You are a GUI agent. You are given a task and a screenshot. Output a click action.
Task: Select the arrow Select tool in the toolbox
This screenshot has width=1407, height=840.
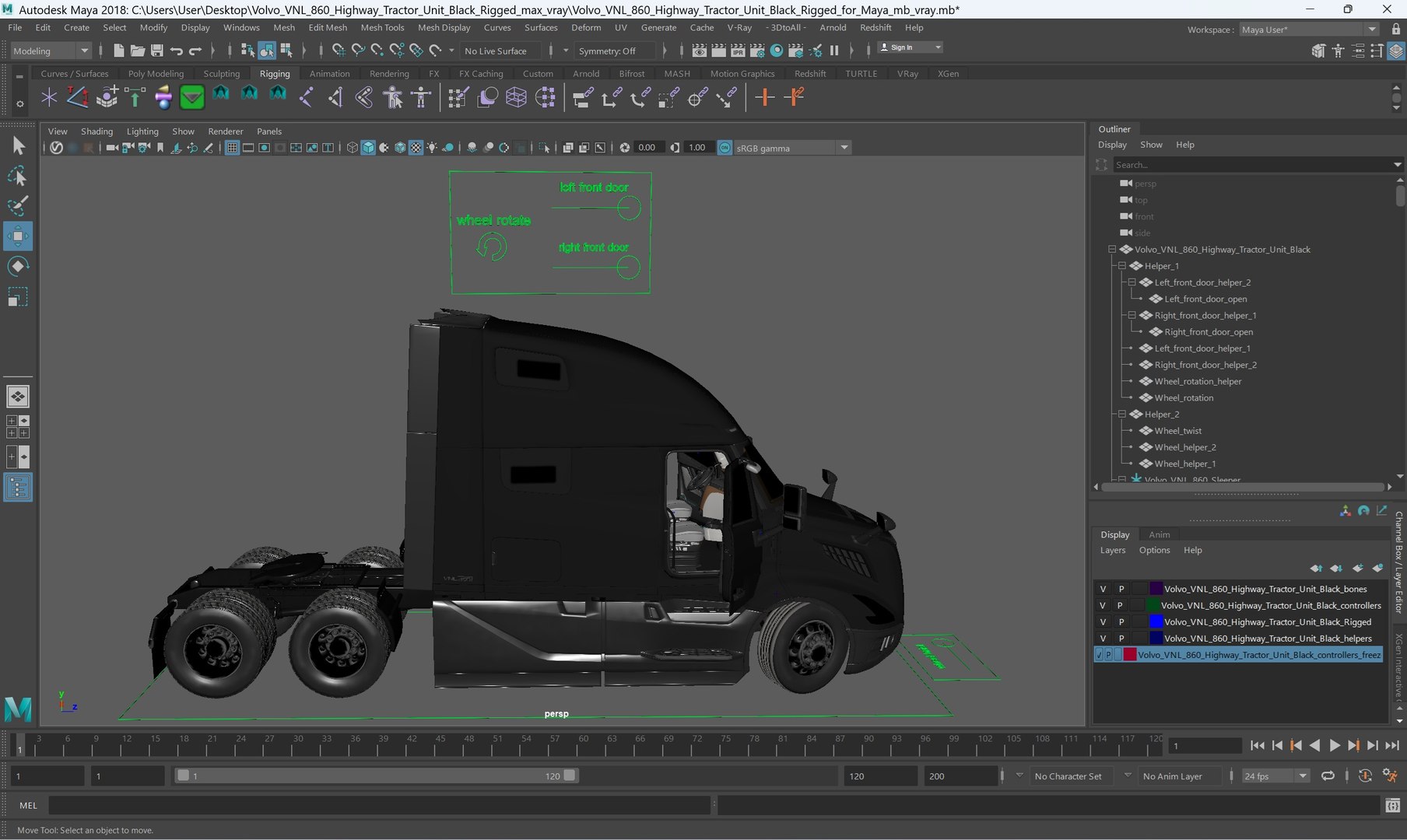coord(18,145)
